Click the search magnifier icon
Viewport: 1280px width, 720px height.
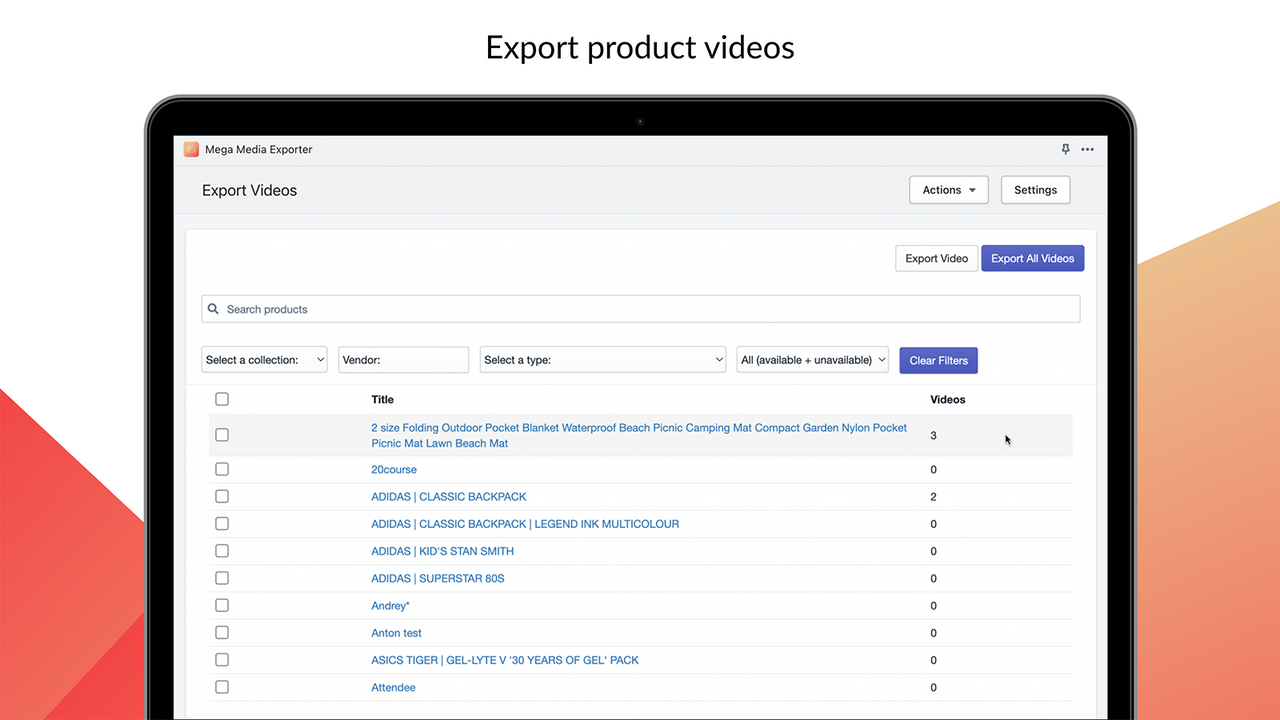(213, 308)
